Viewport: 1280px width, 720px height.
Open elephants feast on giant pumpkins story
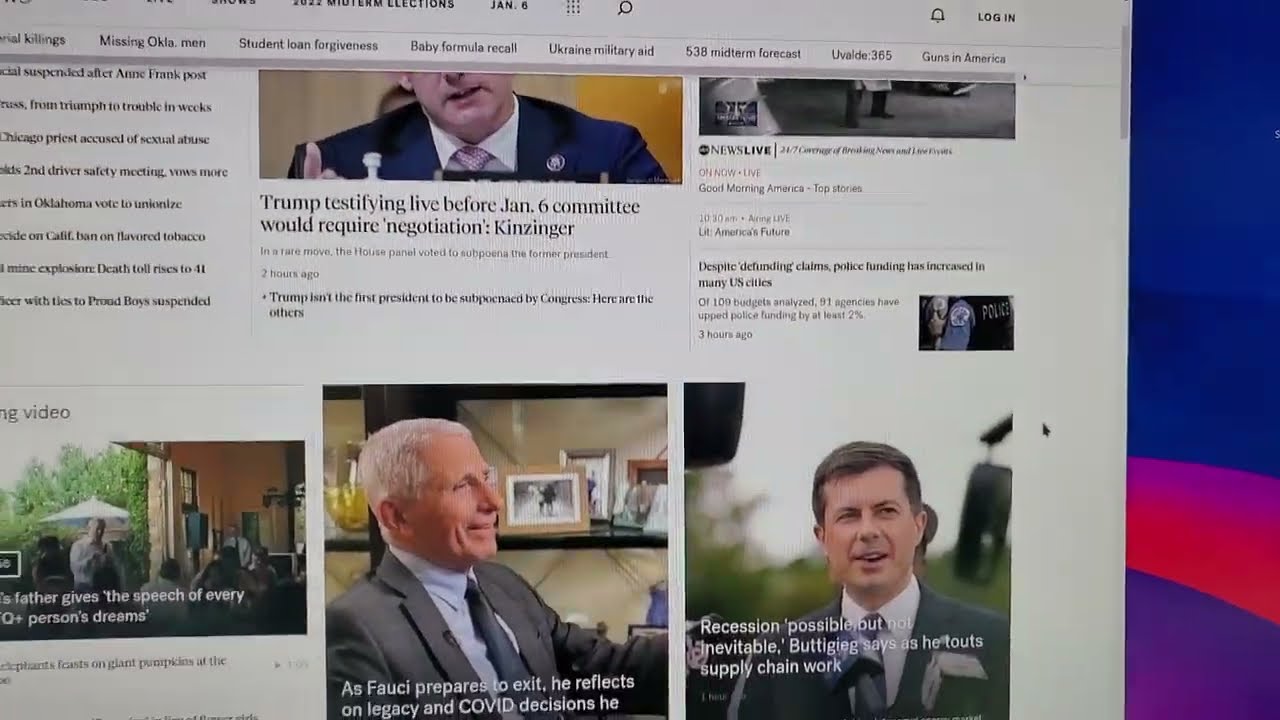113,668
